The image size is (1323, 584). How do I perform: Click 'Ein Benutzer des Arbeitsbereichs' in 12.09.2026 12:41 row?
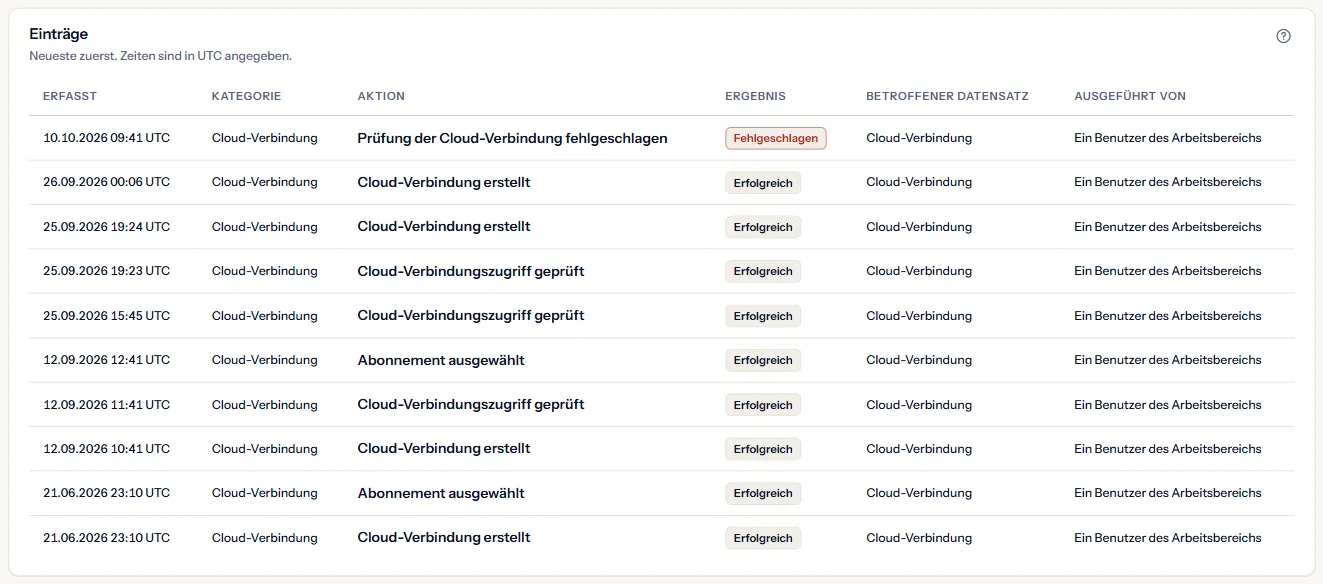click(1168, 360)
